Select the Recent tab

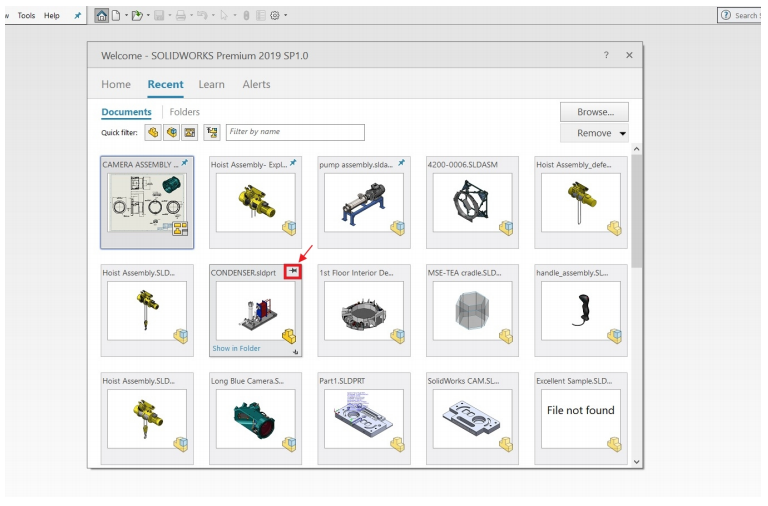[166, 84]
